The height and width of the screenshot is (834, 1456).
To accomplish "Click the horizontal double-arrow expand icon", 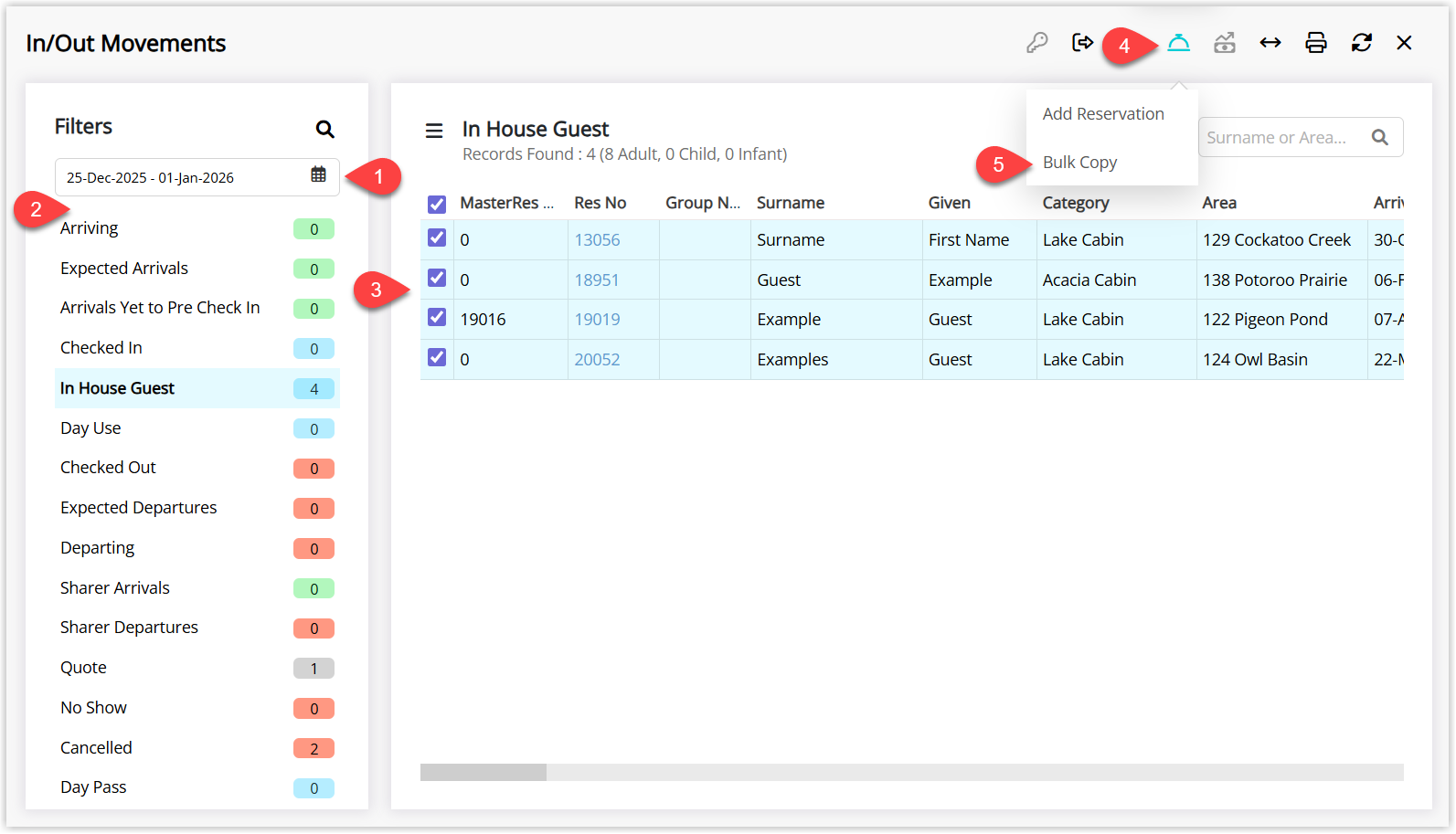I will coord(1270,43).
